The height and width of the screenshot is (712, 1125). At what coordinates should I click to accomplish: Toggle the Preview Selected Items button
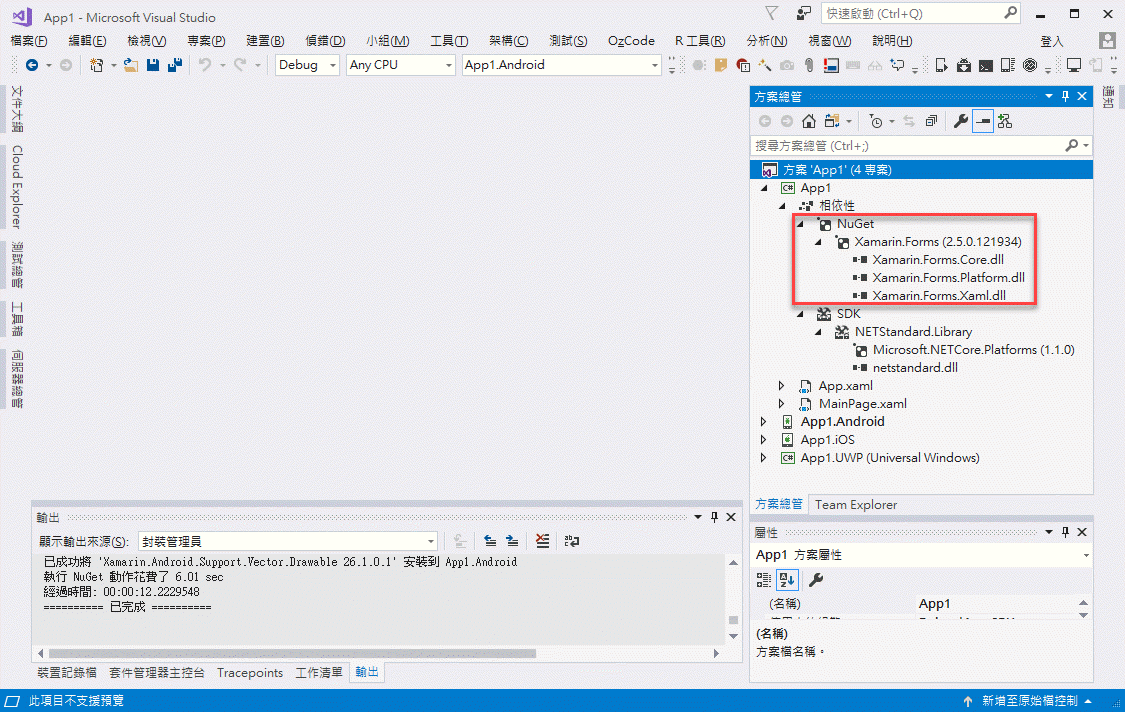[983, 121]
